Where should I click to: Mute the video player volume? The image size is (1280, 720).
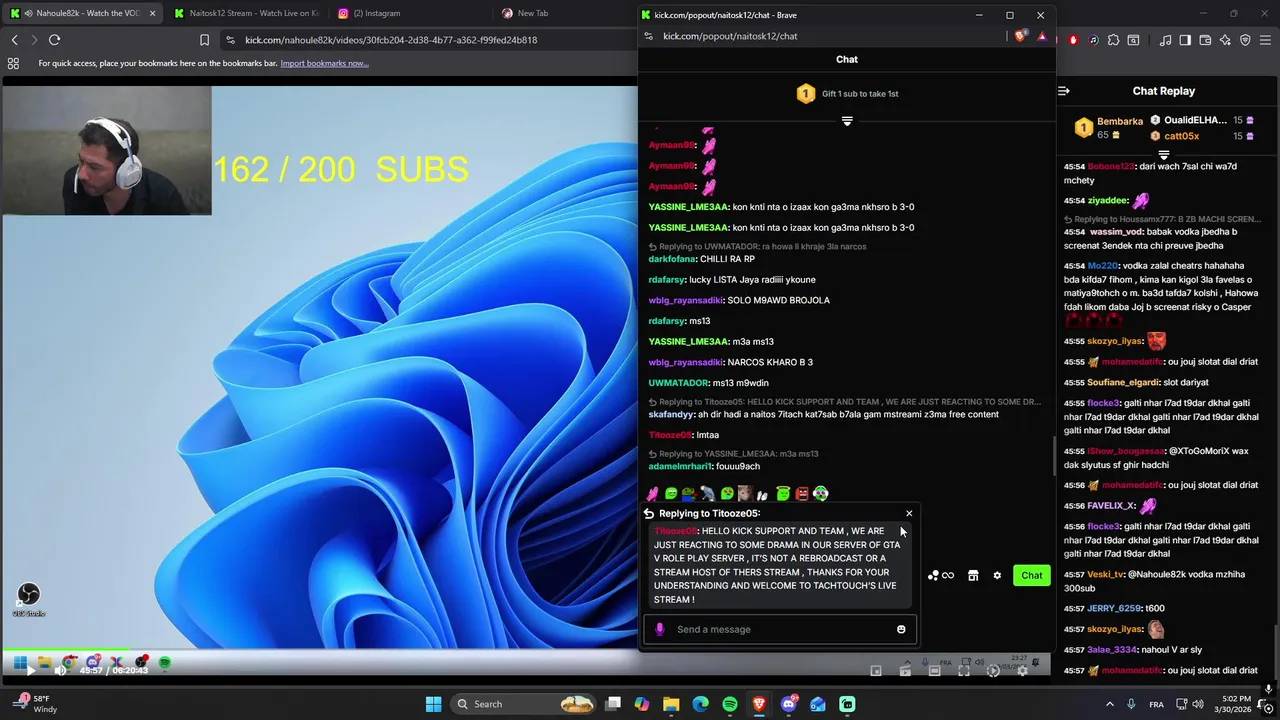[x=60, y=671]
